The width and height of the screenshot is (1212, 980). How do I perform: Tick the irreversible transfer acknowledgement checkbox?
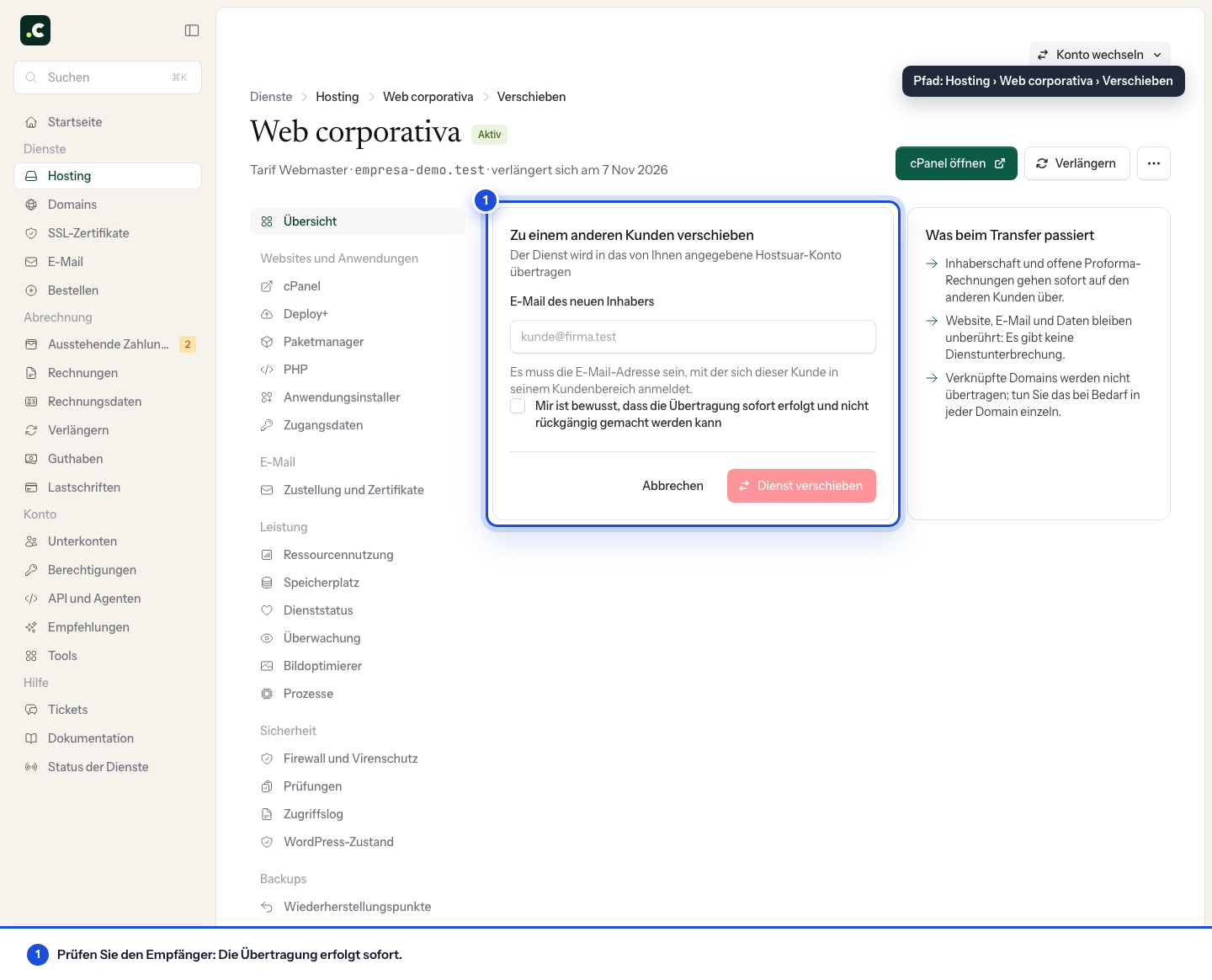point(518,407)
